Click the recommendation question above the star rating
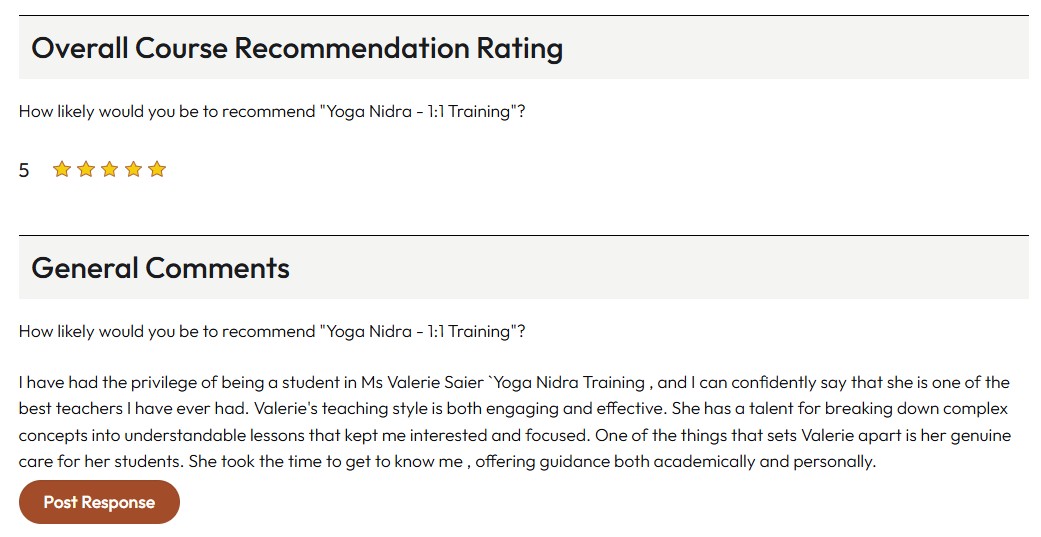Viewport: 1041px width, 537px height. coord(272,112)
